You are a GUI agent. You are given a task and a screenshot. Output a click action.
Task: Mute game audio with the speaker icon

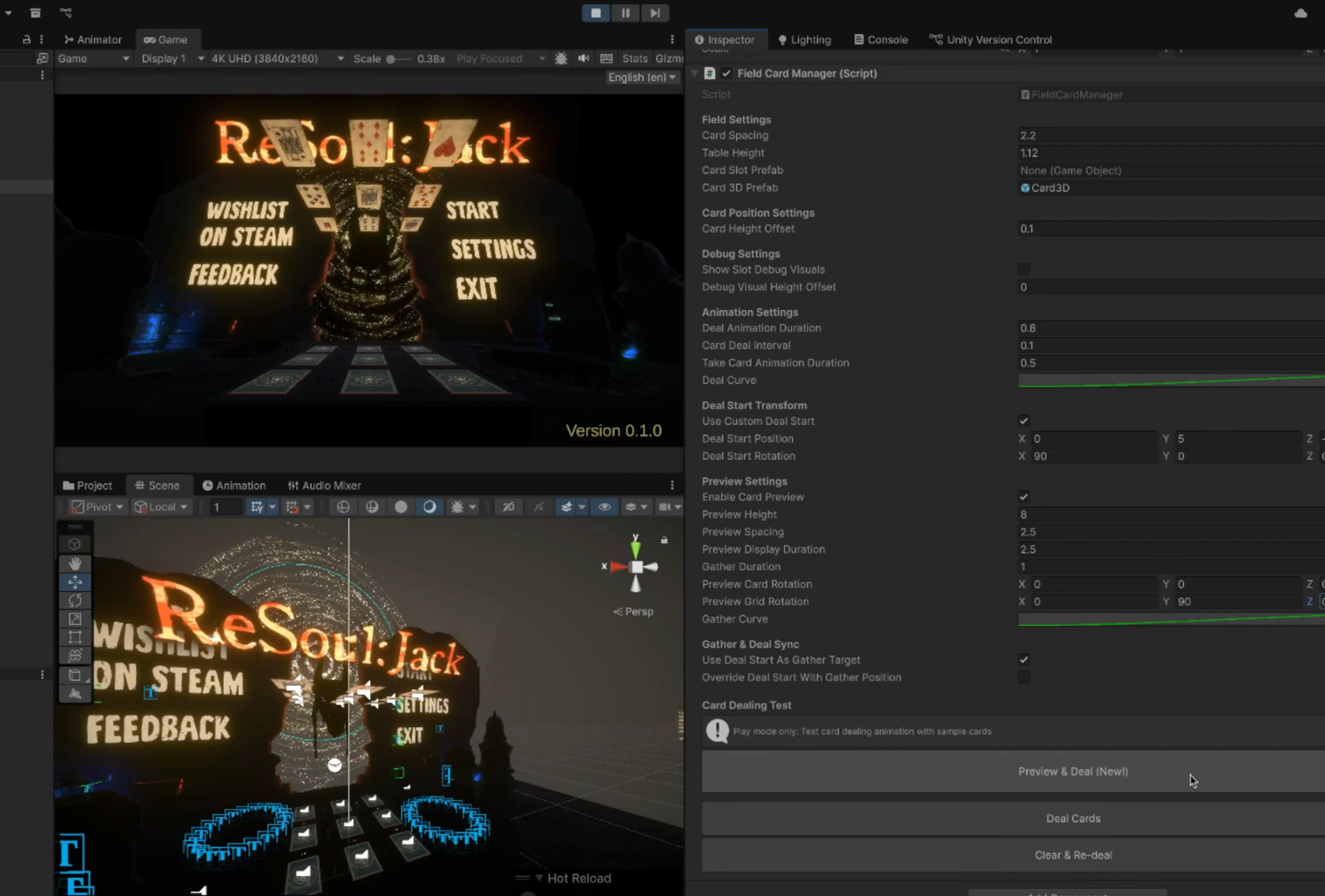coord(584,58)
